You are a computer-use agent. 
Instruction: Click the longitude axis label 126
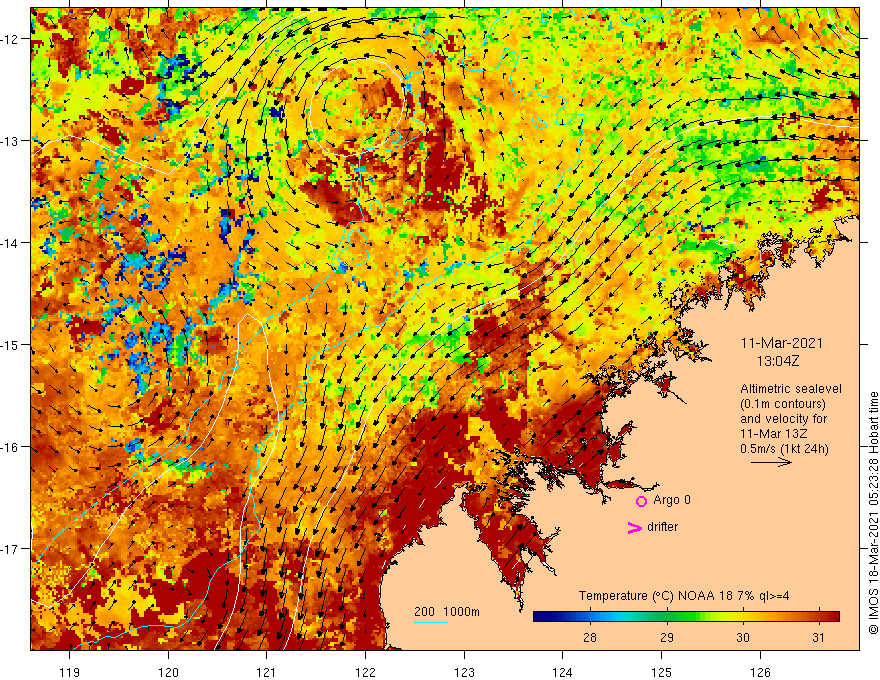[x=760, y=672]
